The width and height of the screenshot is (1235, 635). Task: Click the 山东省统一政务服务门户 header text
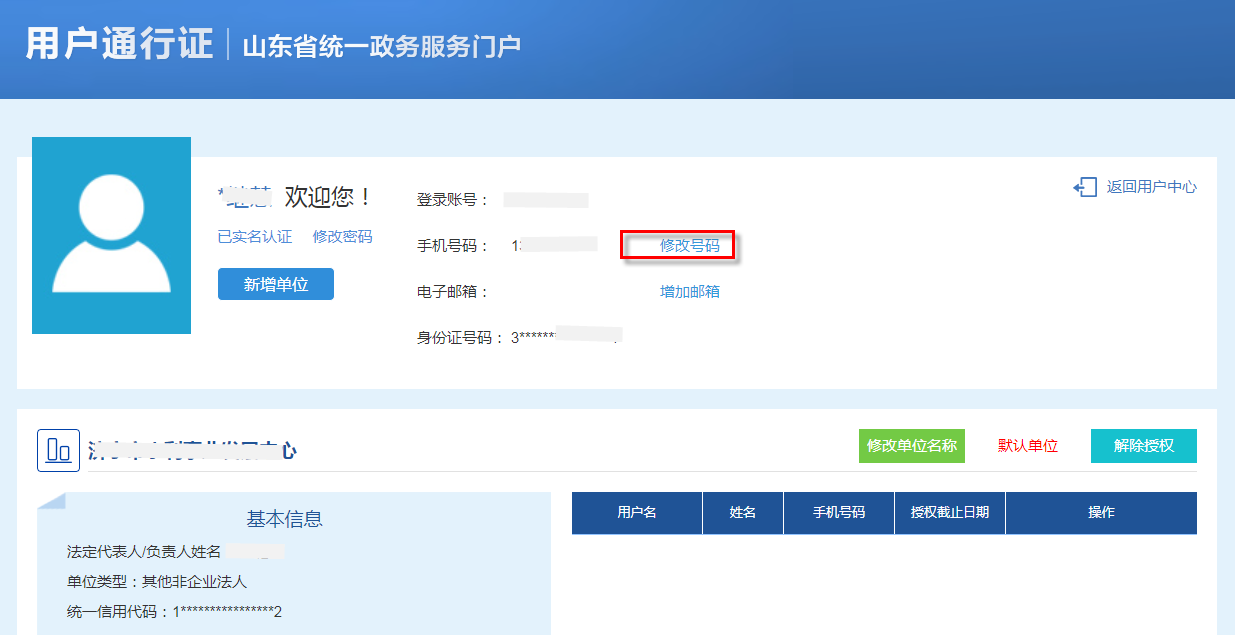[x=381, y=46]
